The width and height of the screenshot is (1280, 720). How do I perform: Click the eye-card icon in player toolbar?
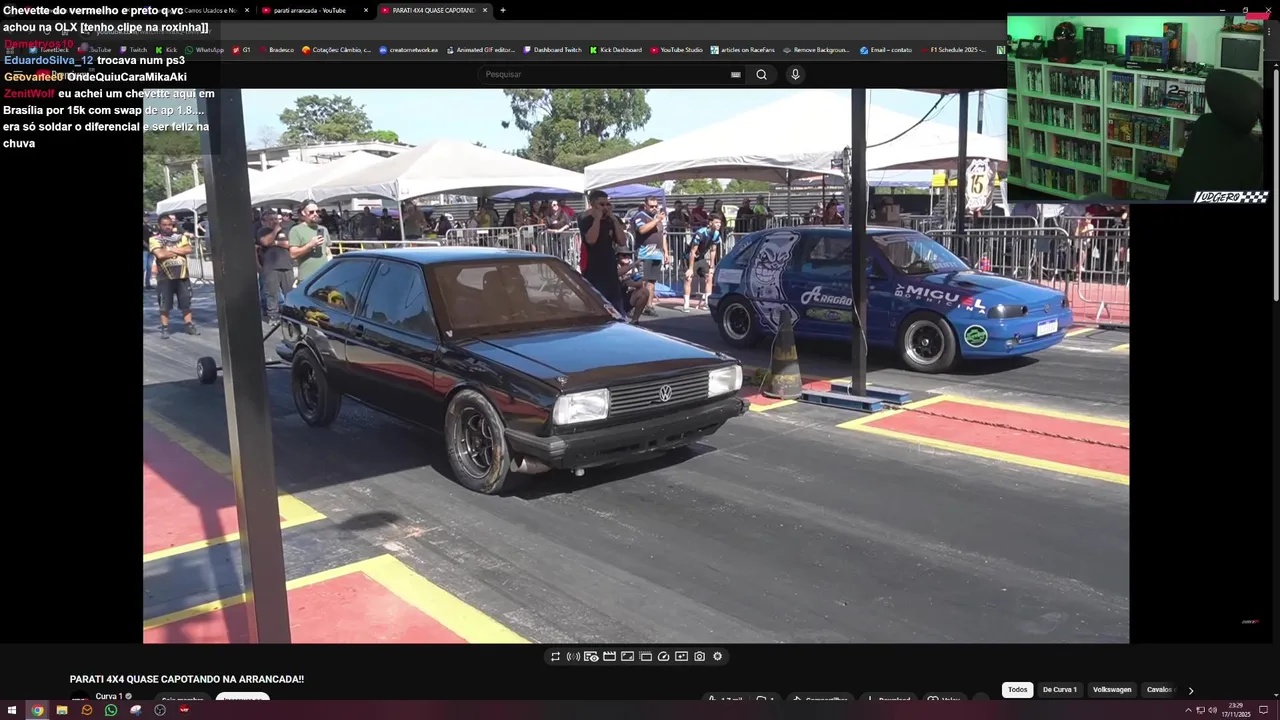coord(591,657)
